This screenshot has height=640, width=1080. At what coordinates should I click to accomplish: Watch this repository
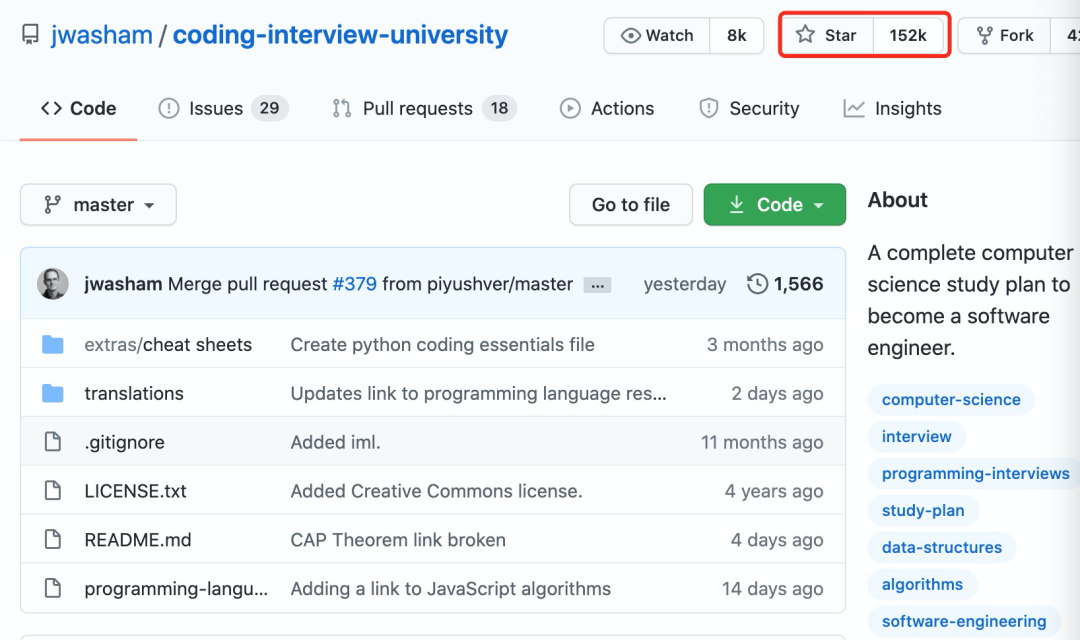pos(657,36)
